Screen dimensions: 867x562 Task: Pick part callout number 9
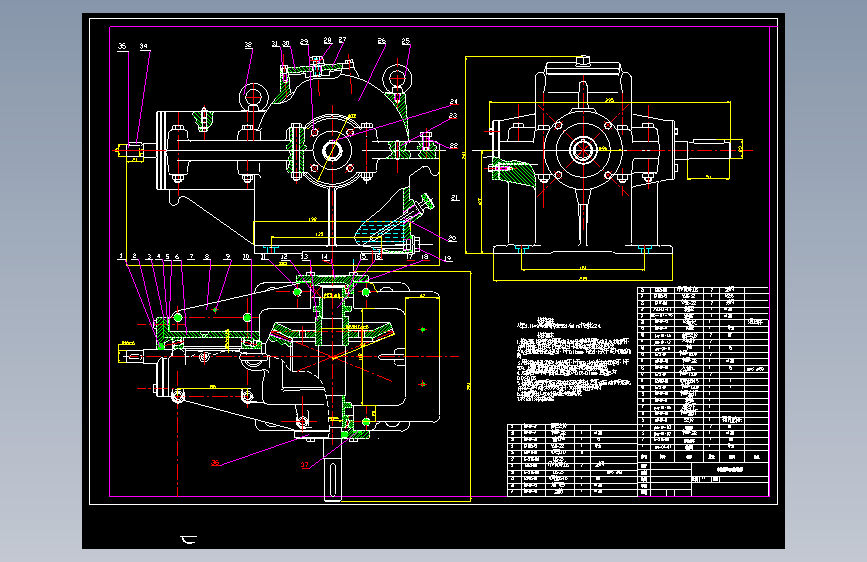(x=227, y=257)
